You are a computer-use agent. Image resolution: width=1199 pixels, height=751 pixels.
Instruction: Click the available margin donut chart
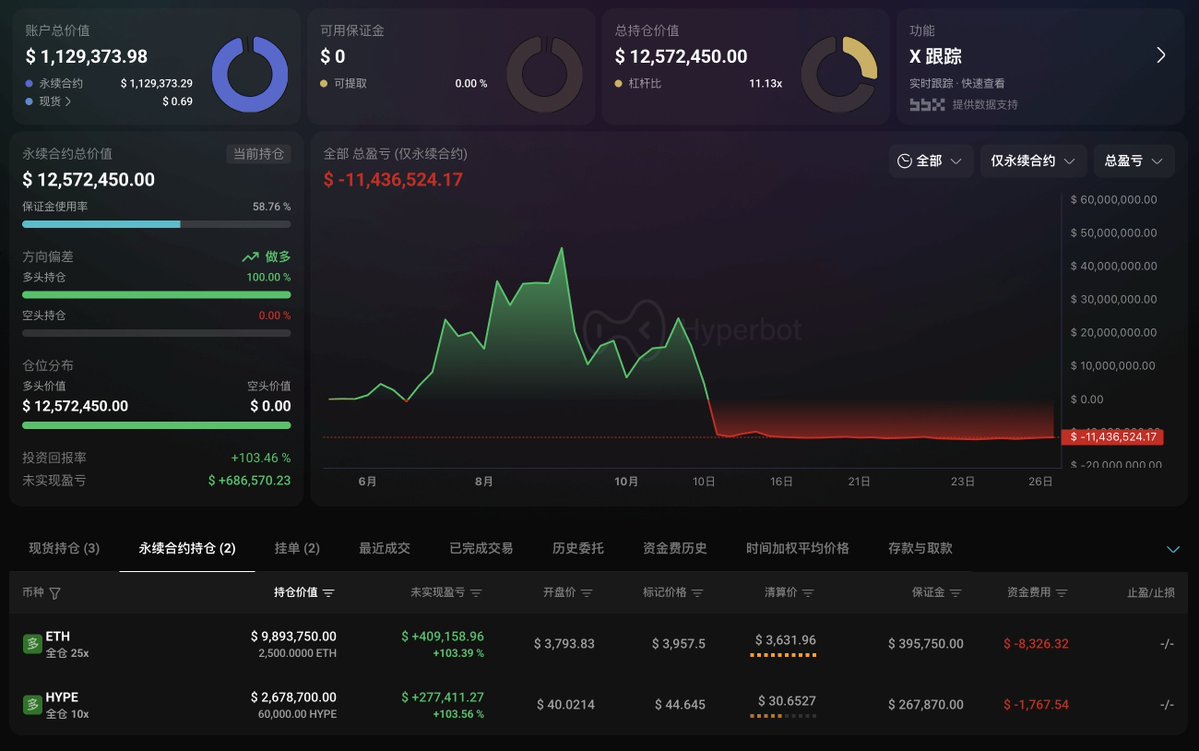[544, 74]
